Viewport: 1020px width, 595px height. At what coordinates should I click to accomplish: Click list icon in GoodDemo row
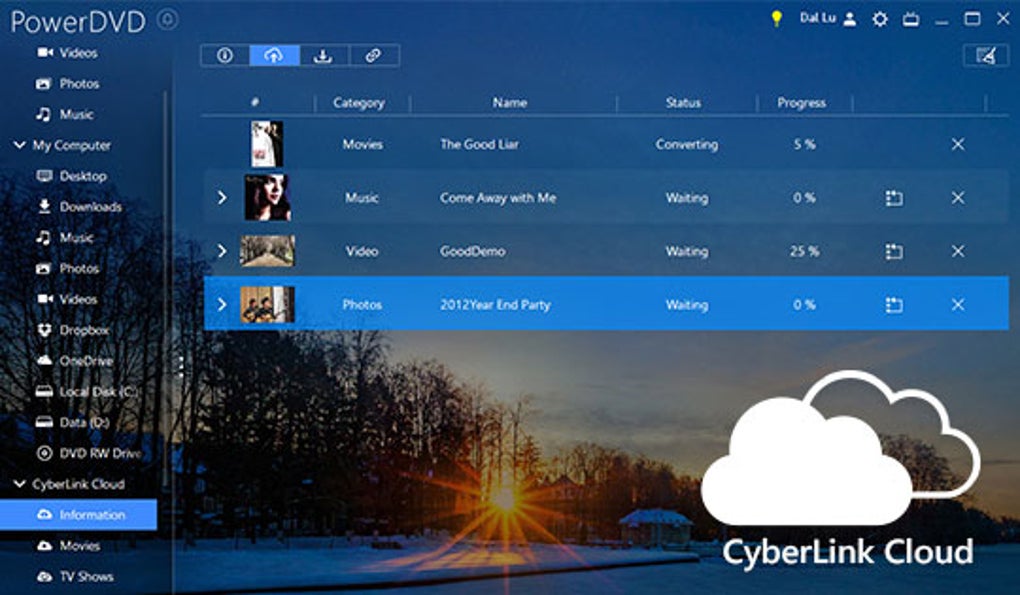pos(894,251)
